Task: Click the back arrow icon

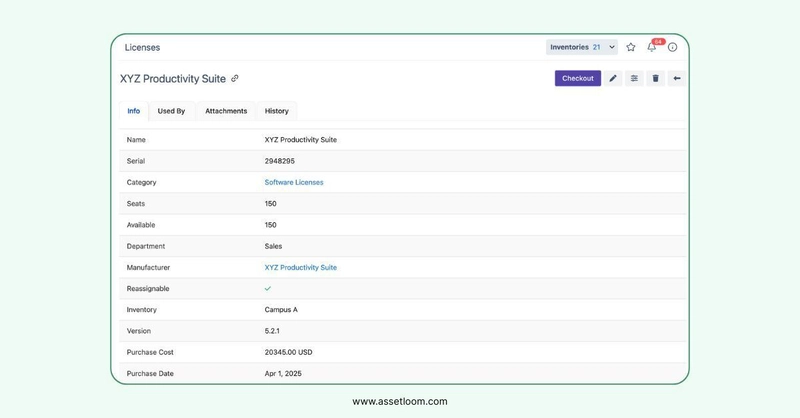Action: click(x=677, y=78)
